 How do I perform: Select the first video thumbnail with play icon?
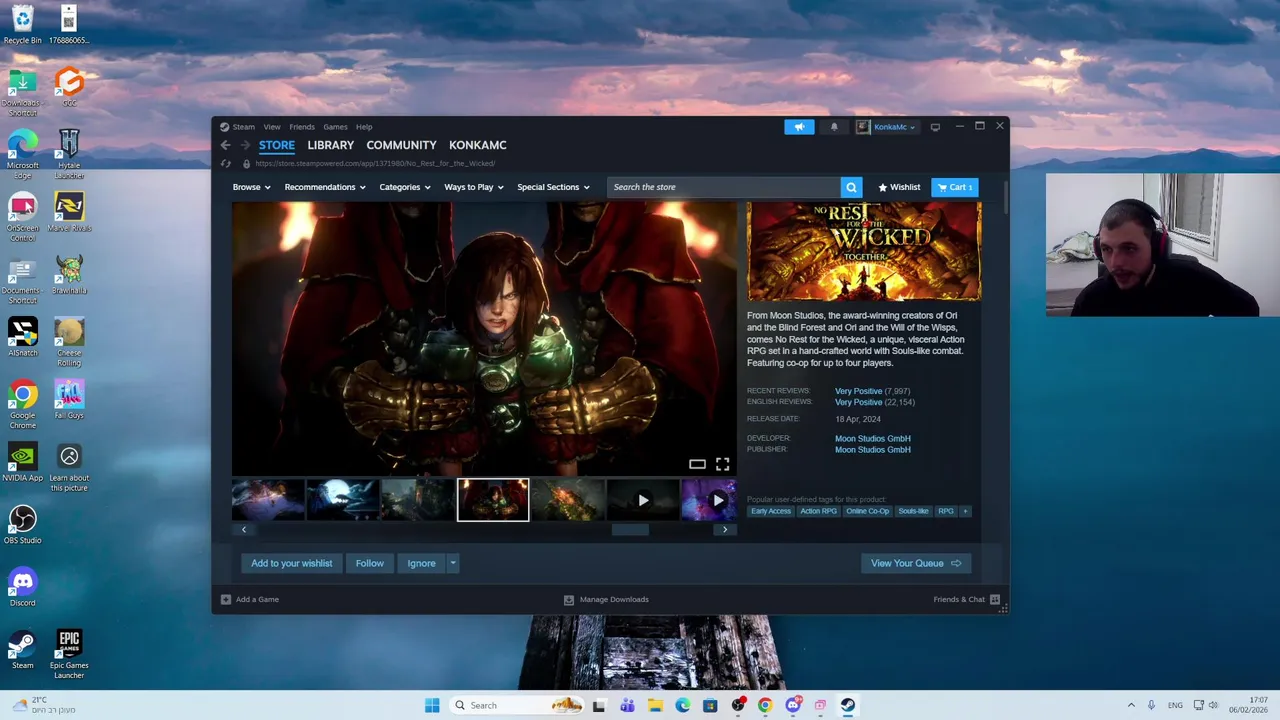coord(643,500)
